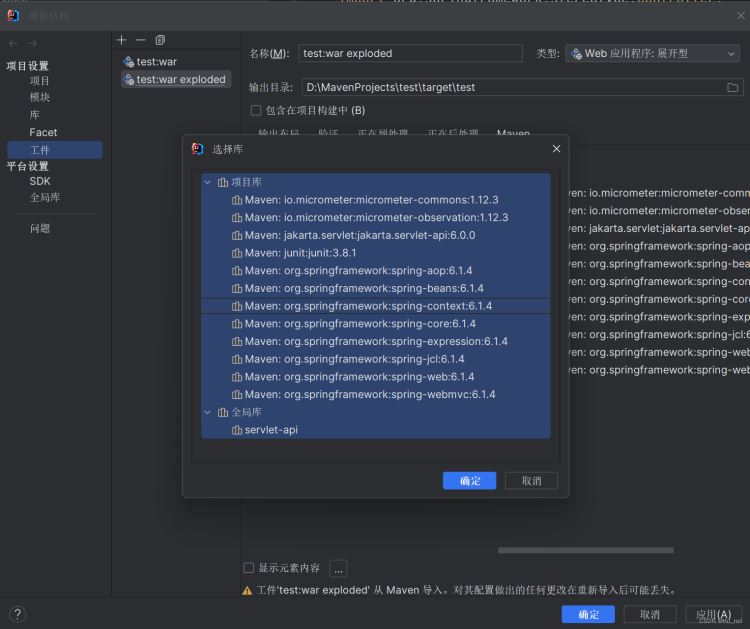Click the library icon beside servlet-api
The width and height of the screenshot is (750, 629).
click(x=237, y=430)
